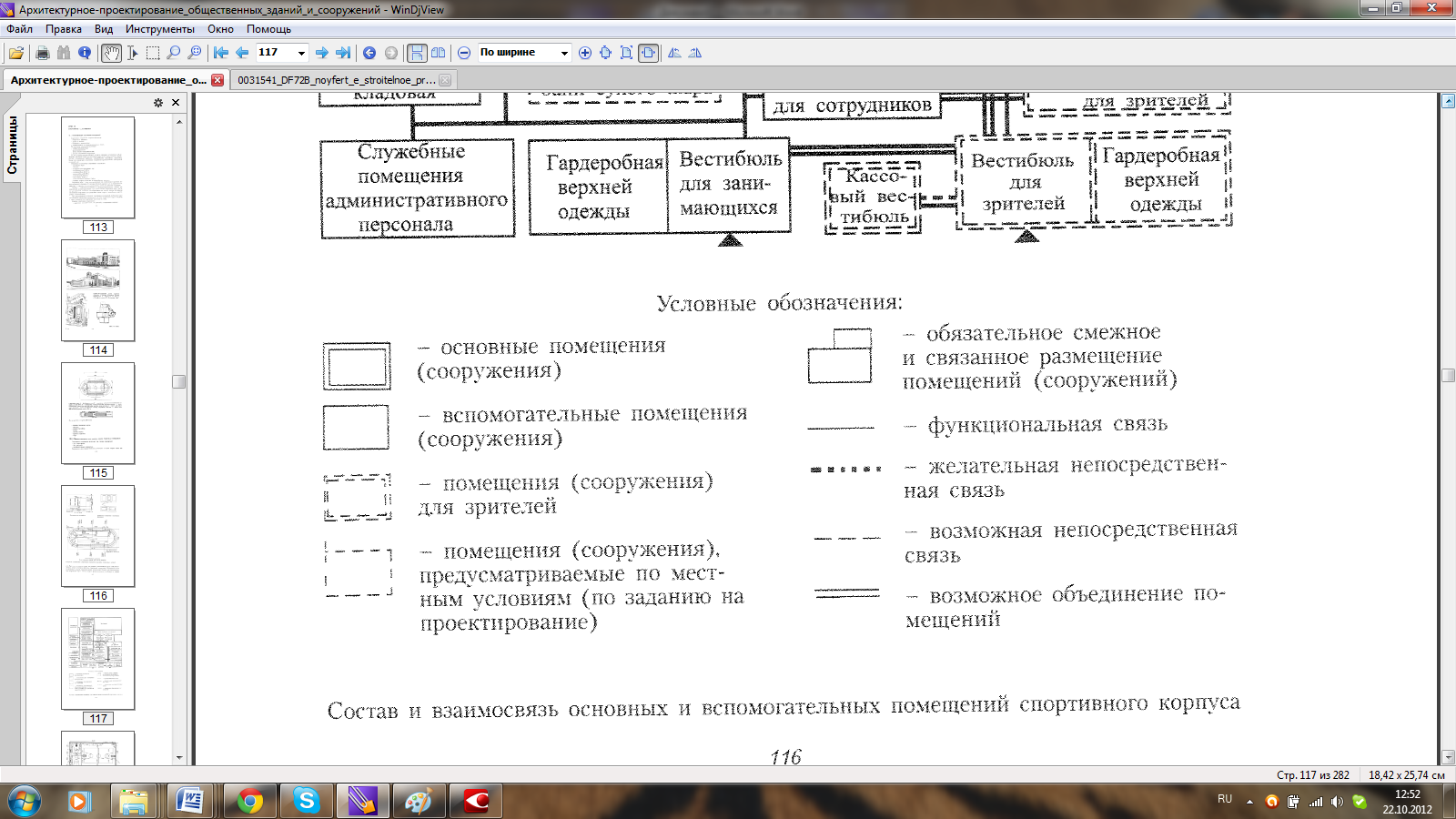Open the Инструменты menu

tap(160, 29)
